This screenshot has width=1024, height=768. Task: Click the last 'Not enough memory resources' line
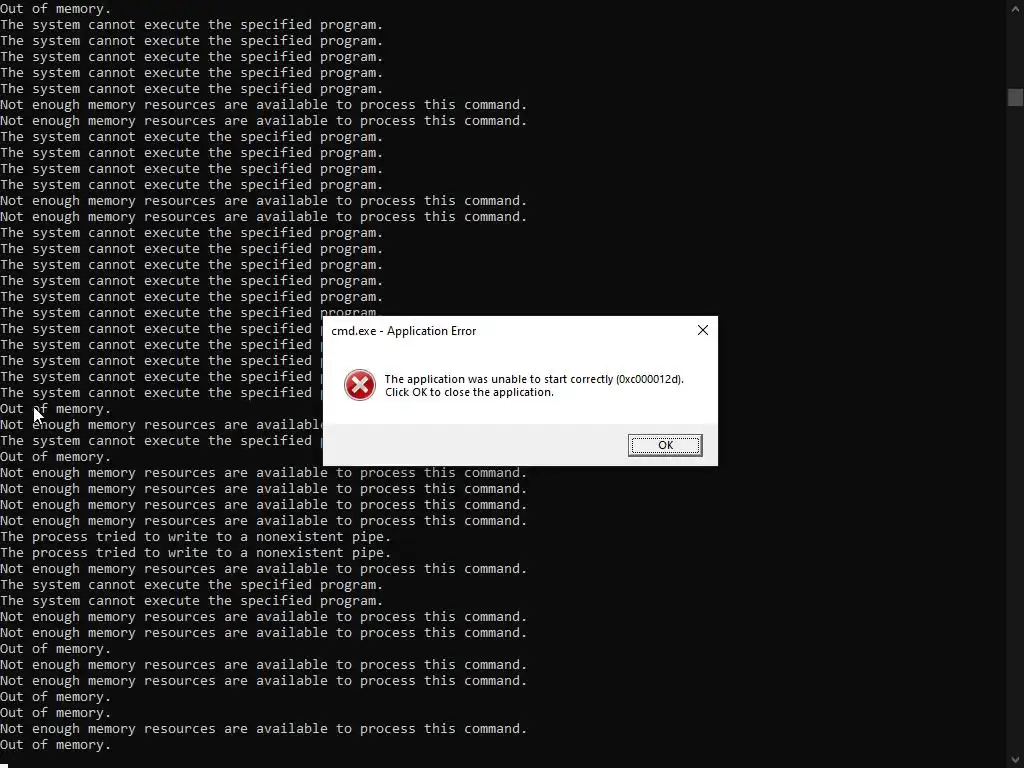click(x=263, y=729)
